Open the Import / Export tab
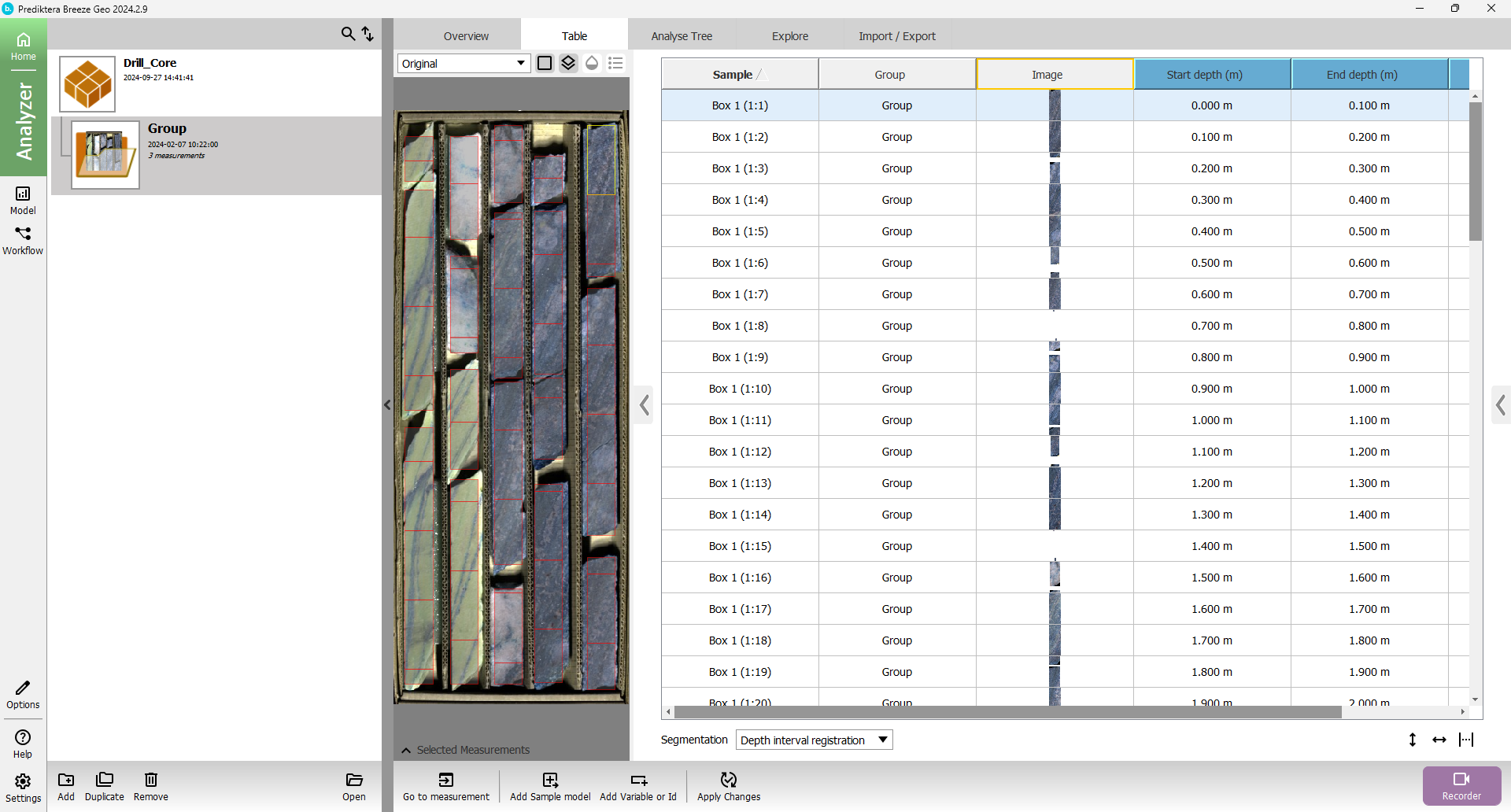The image size is (1511, 812). (x=896, y=36)
